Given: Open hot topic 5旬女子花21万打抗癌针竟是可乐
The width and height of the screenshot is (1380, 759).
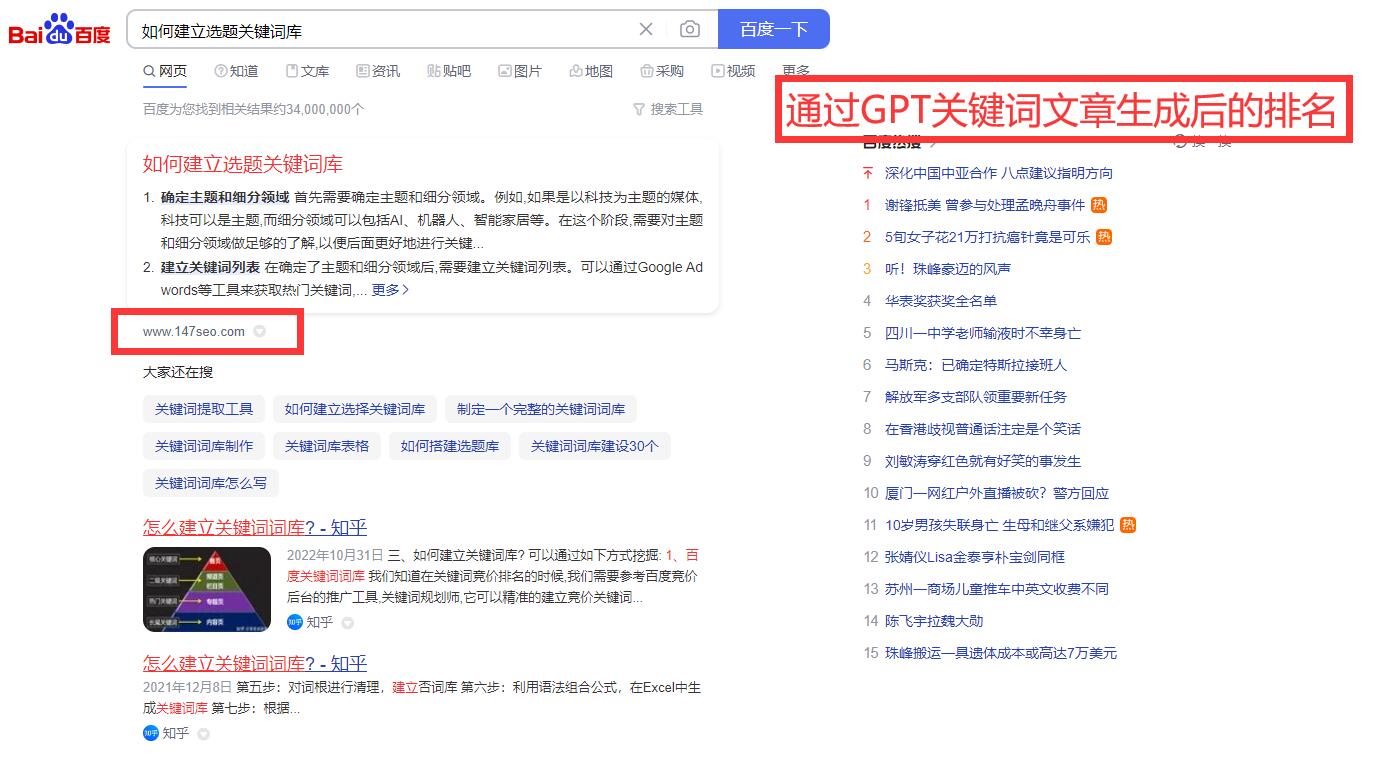Looking at the screenshot, I should pyautogui.click(x=988, y=237).
